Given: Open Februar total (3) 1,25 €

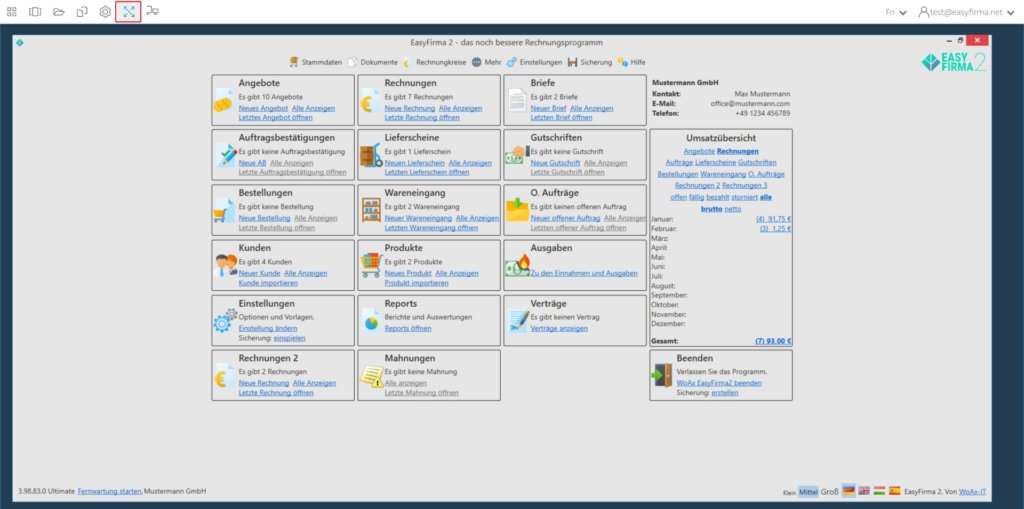Looking at the screenshot, I should pos(775,229).
